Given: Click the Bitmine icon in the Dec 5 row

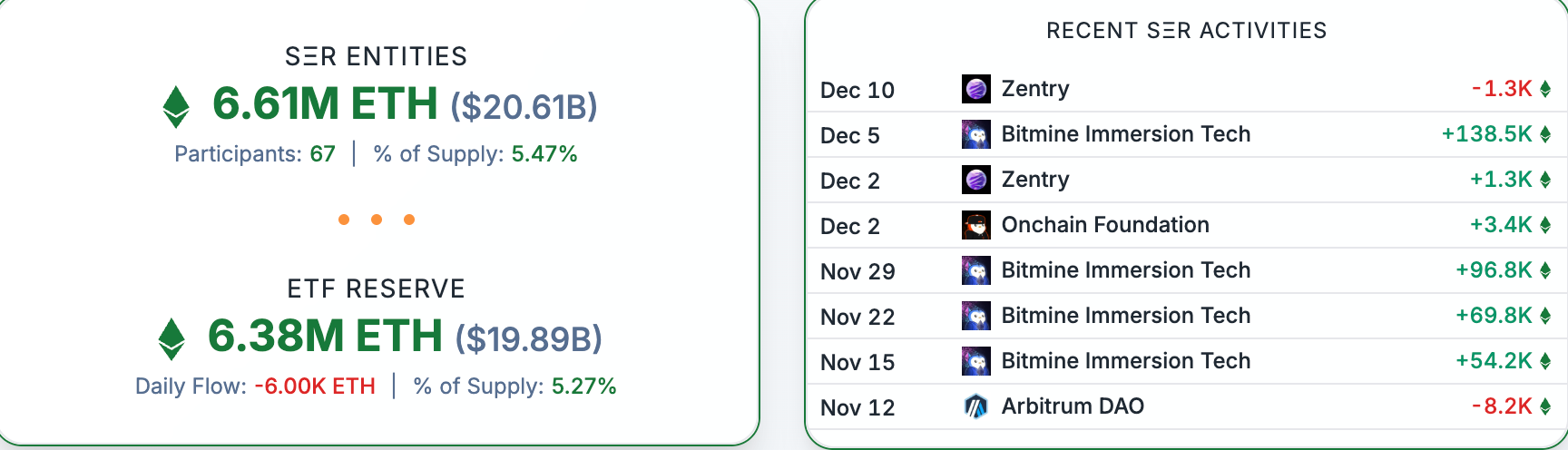Looking at the screenshot, I should [976, 134].
